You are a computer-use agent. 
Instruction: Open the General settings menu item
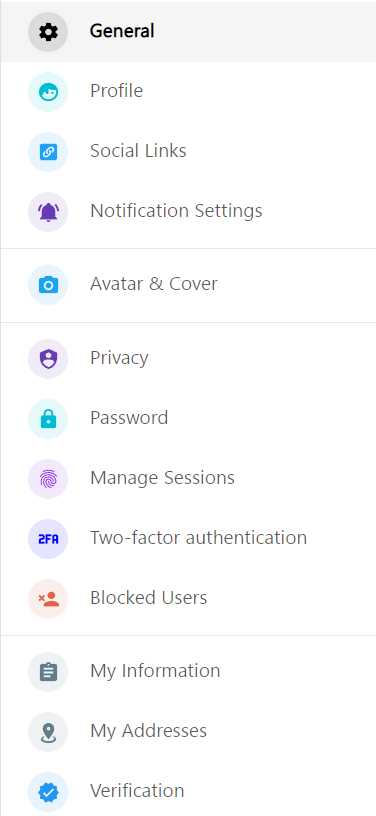[x=188, y=31]
